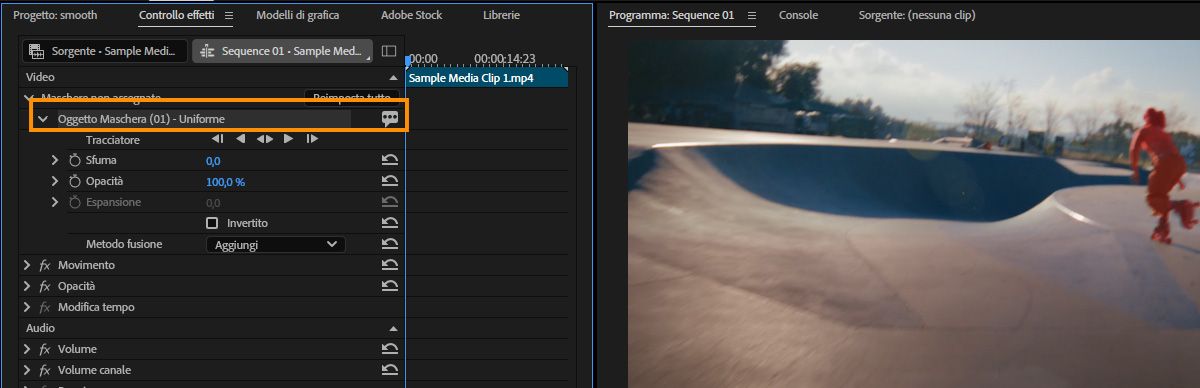This screenshot has width=1200, height=388.
Task: Open the Controllo effetti panel menu
Action: (x=228, y=15)
